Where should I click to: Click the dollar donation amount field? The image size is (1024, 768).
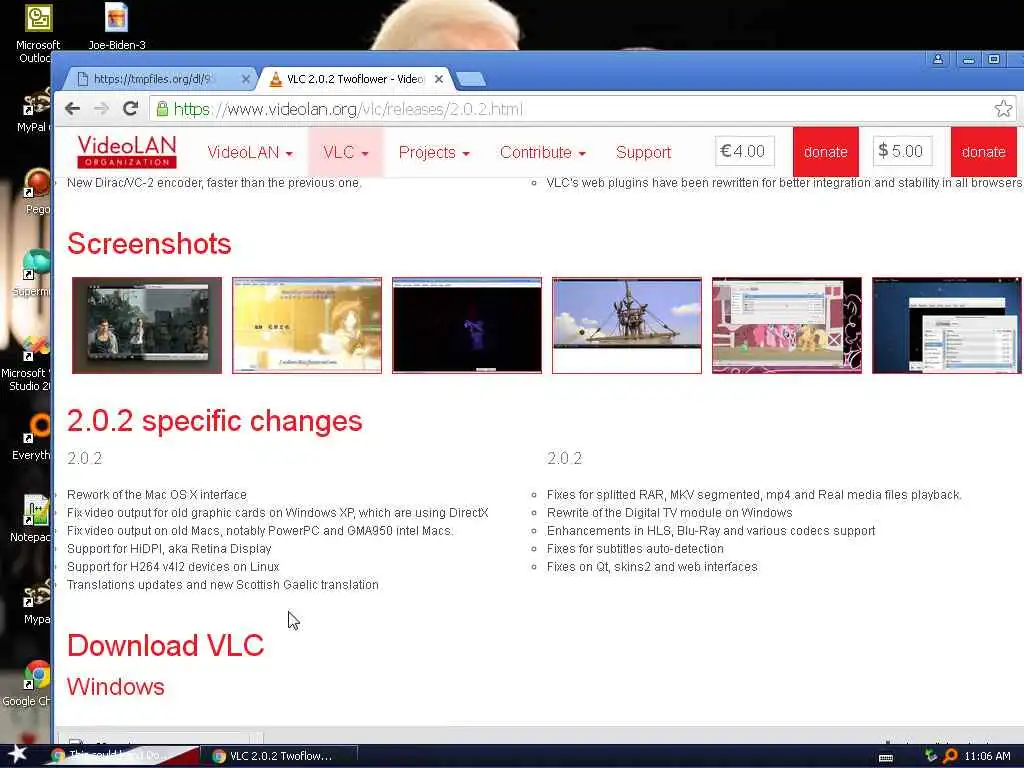point(903,151)
